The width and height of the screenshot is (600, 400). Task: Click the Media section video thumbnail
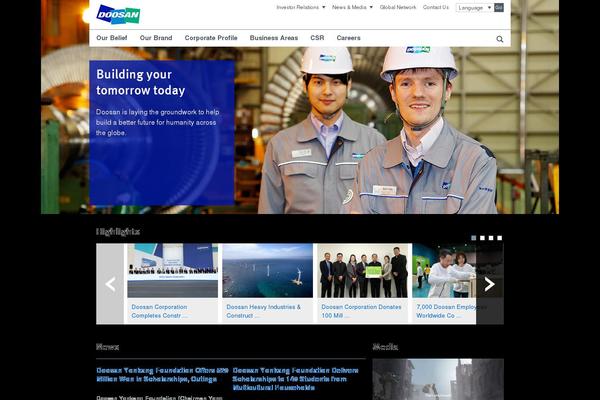[x=438, y=380]
